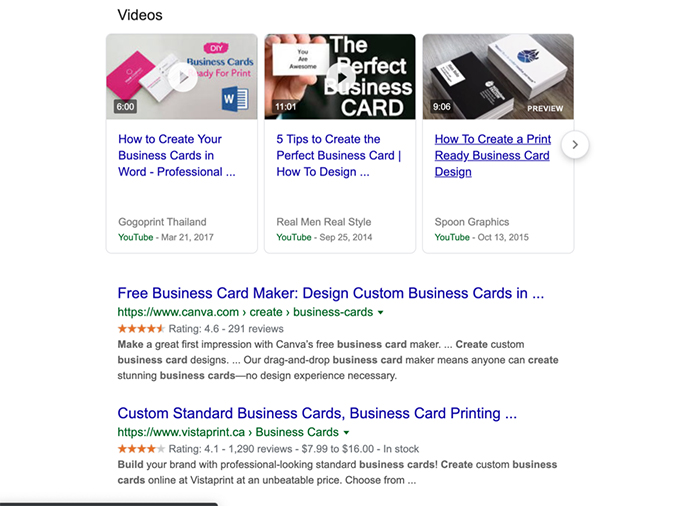Expand the Canva URL dropdown arrow
The image size is (700, 506).
(380, 313)
